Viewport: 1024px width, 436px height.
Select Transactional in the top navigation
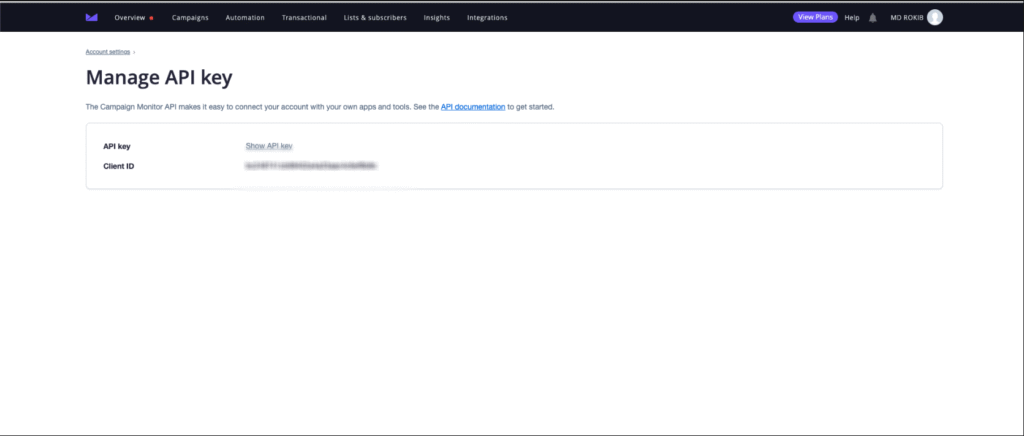coord(304,17)
